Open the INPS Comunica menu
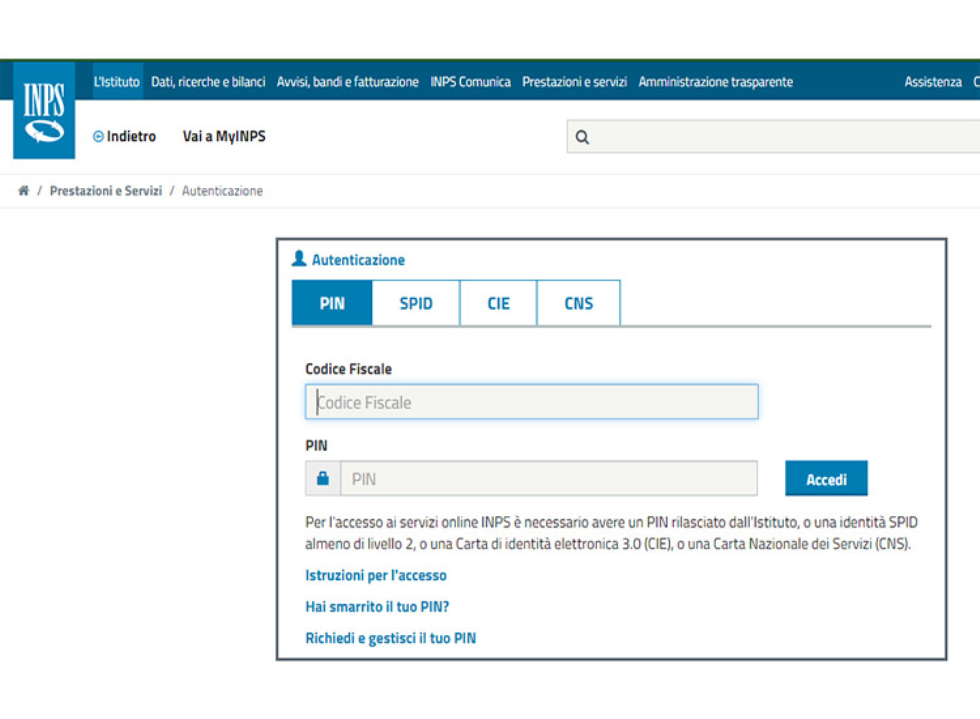The width and height of the screenshot is (980, 719). click(470, 82)
